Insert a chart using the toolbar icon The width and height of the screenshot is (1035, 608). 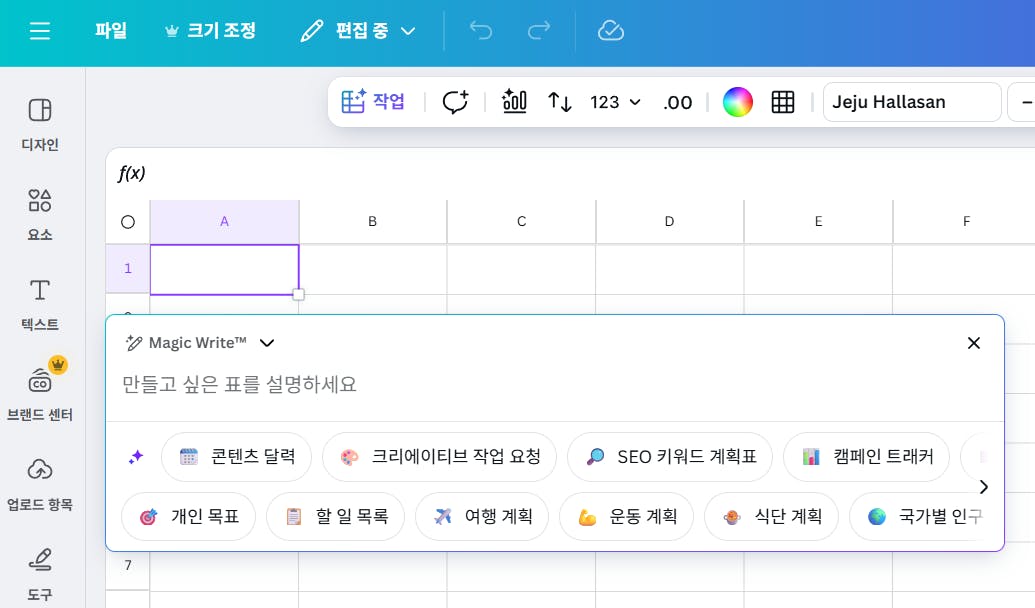coord(514,101)
